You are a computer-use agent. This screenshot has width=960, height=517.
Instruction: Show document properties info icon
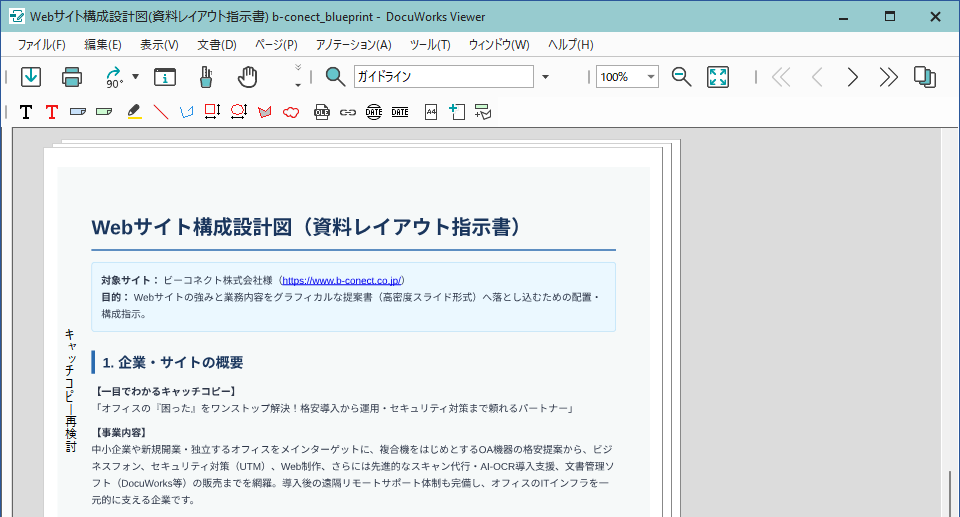pos(165,77)
